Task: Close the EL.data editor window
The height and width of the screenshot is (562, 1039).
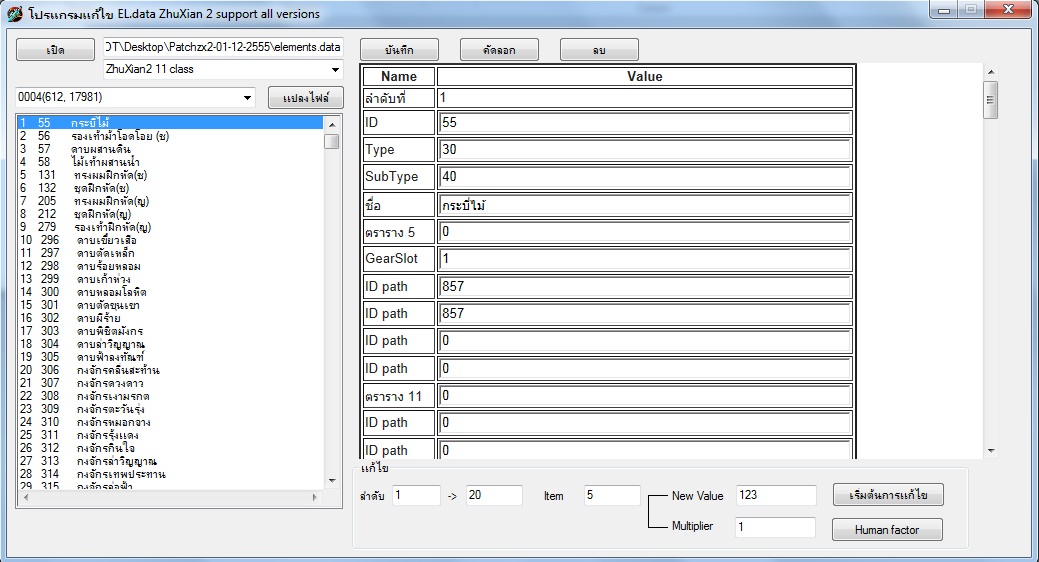Action: coord(1009,10)
